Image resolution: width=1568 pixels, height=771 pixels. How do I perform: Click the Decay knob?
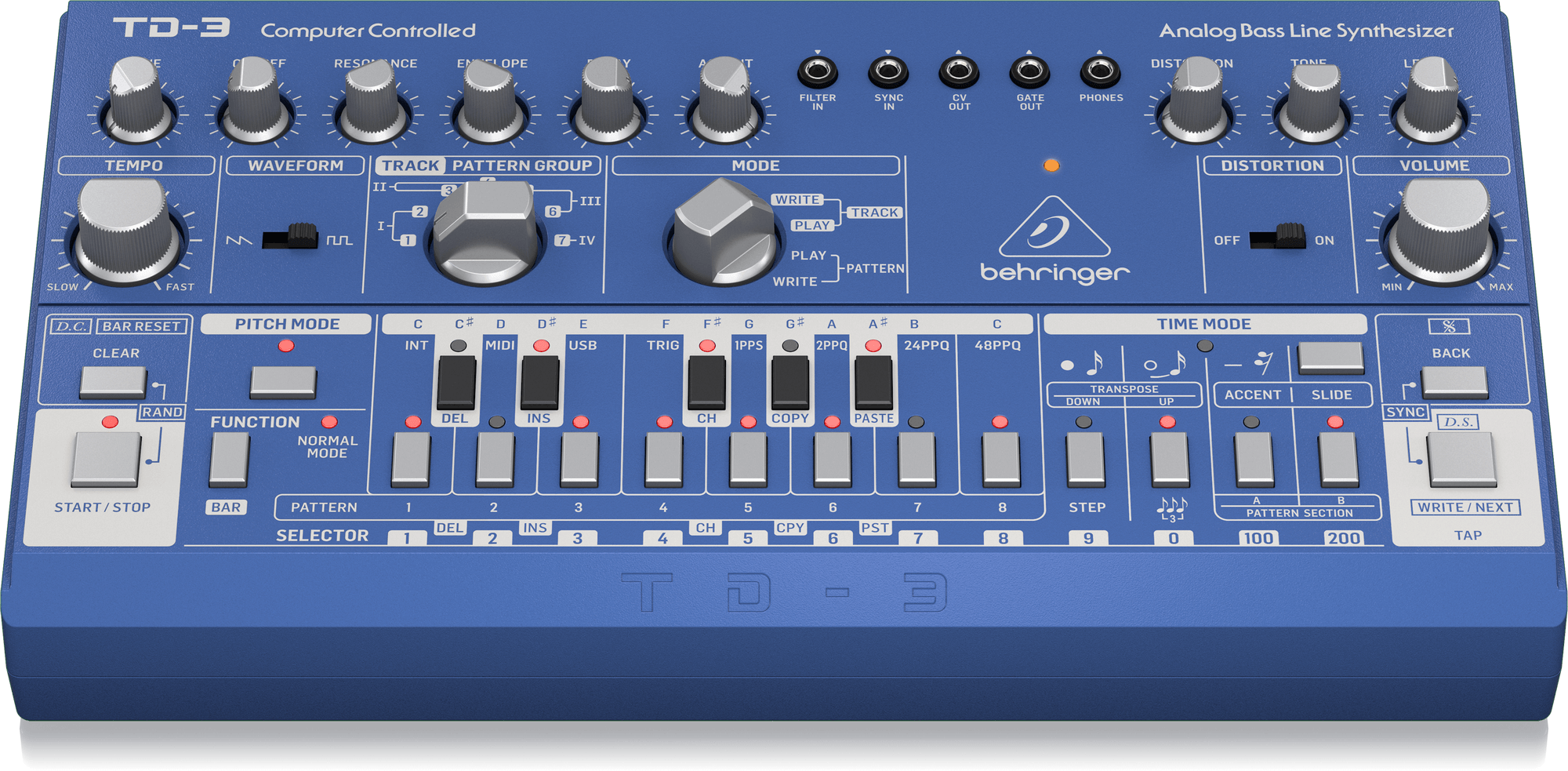608,102
